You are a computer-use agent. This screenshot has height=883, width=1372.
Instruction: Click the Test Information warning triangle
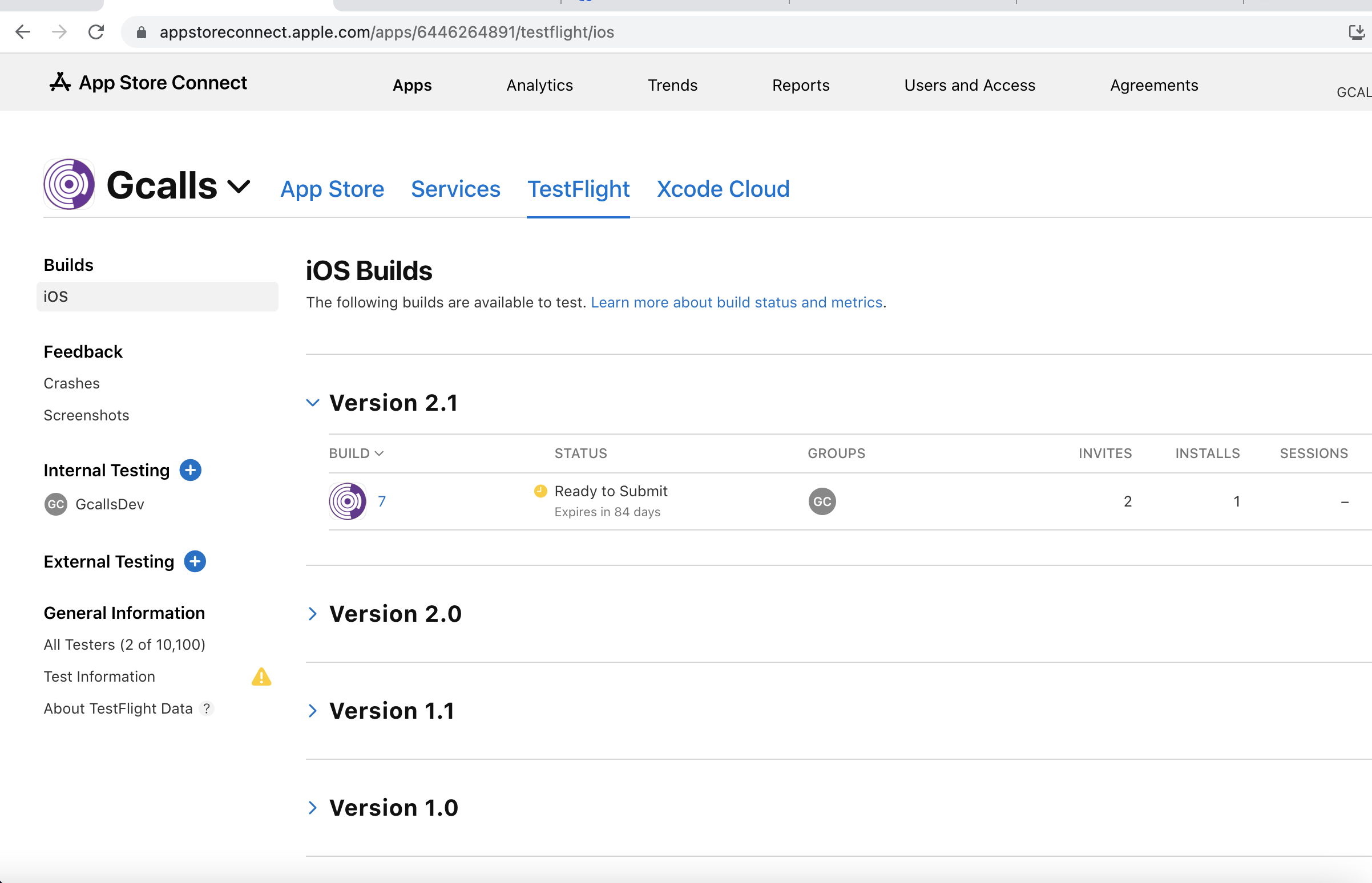click(261, 677)
